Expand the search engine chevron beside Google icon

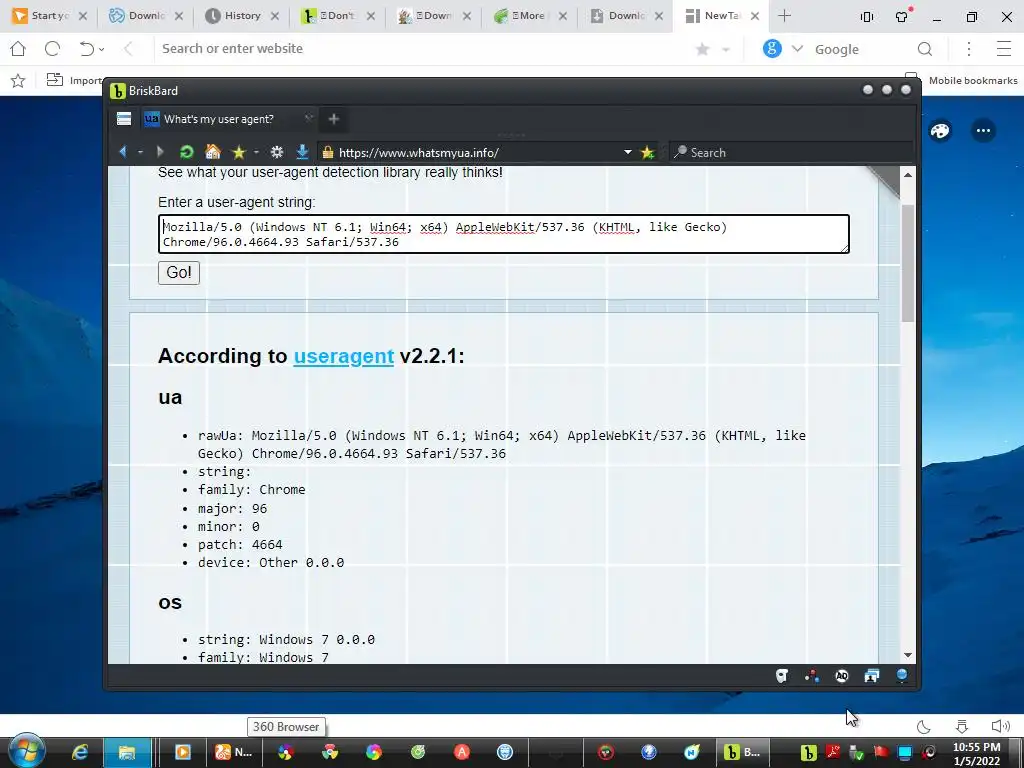[797, 49]
